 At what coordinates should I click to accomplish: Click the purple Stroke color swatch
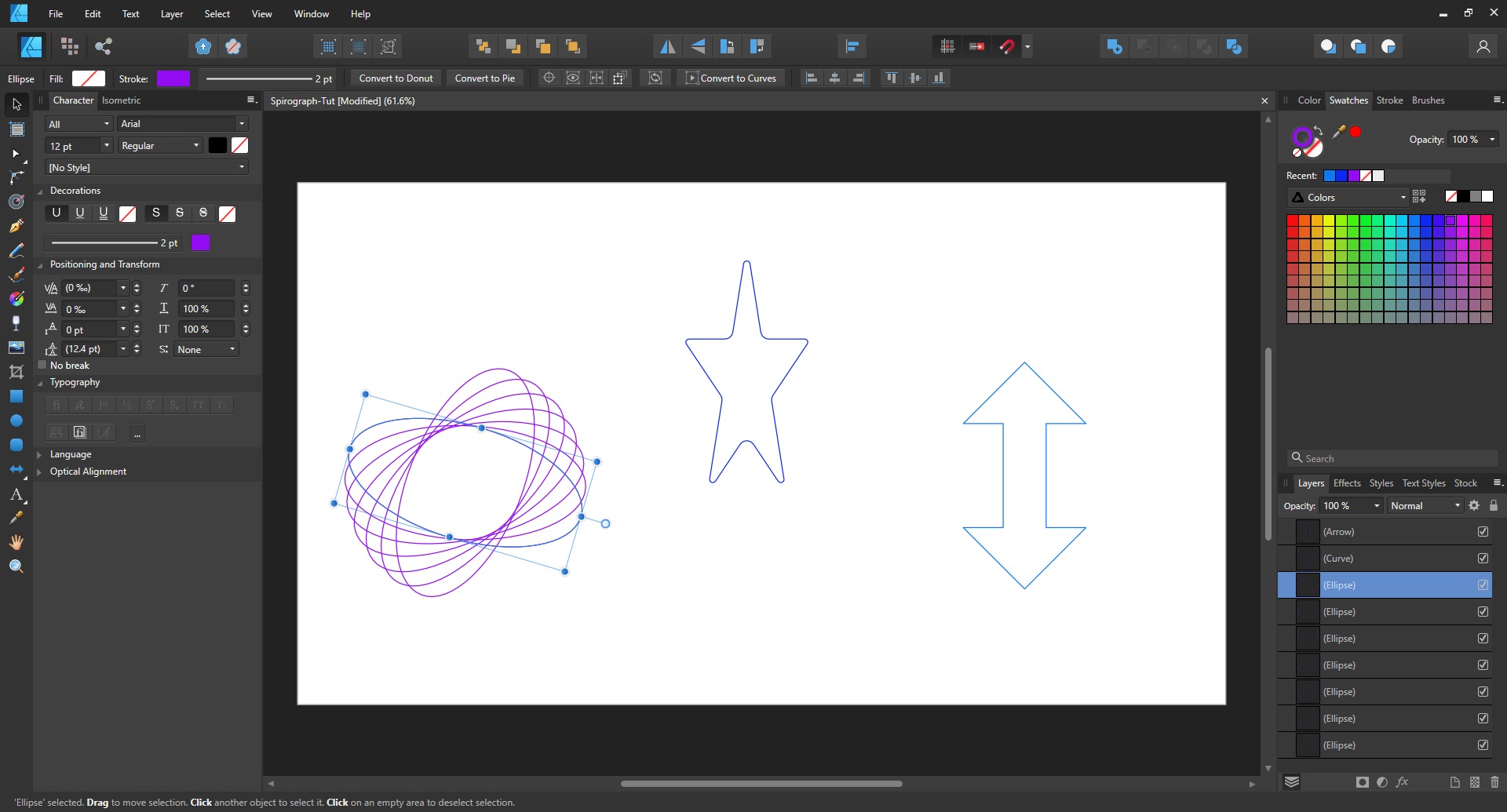tap(173, 78)
